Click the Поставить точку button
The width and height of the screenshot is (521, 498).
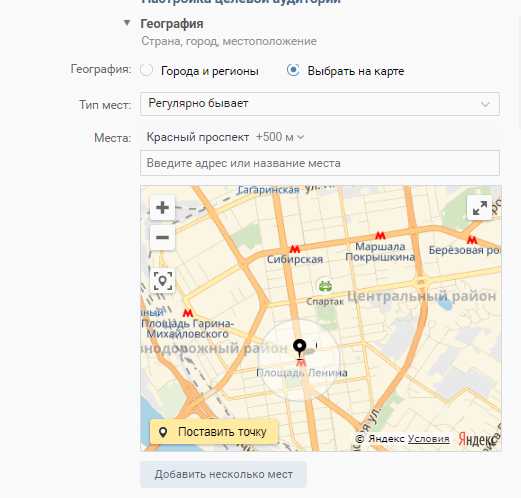tap(214, 432)
